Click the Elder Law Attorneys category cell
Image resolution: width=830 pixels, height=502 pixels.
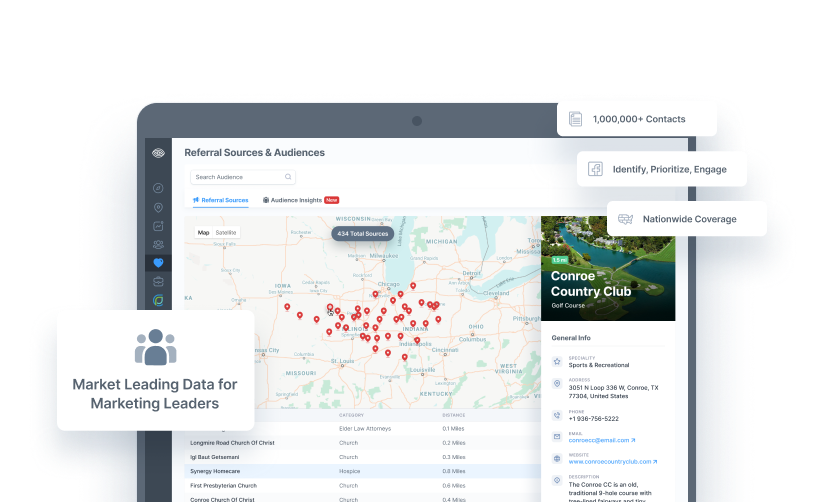pos(365,429)
